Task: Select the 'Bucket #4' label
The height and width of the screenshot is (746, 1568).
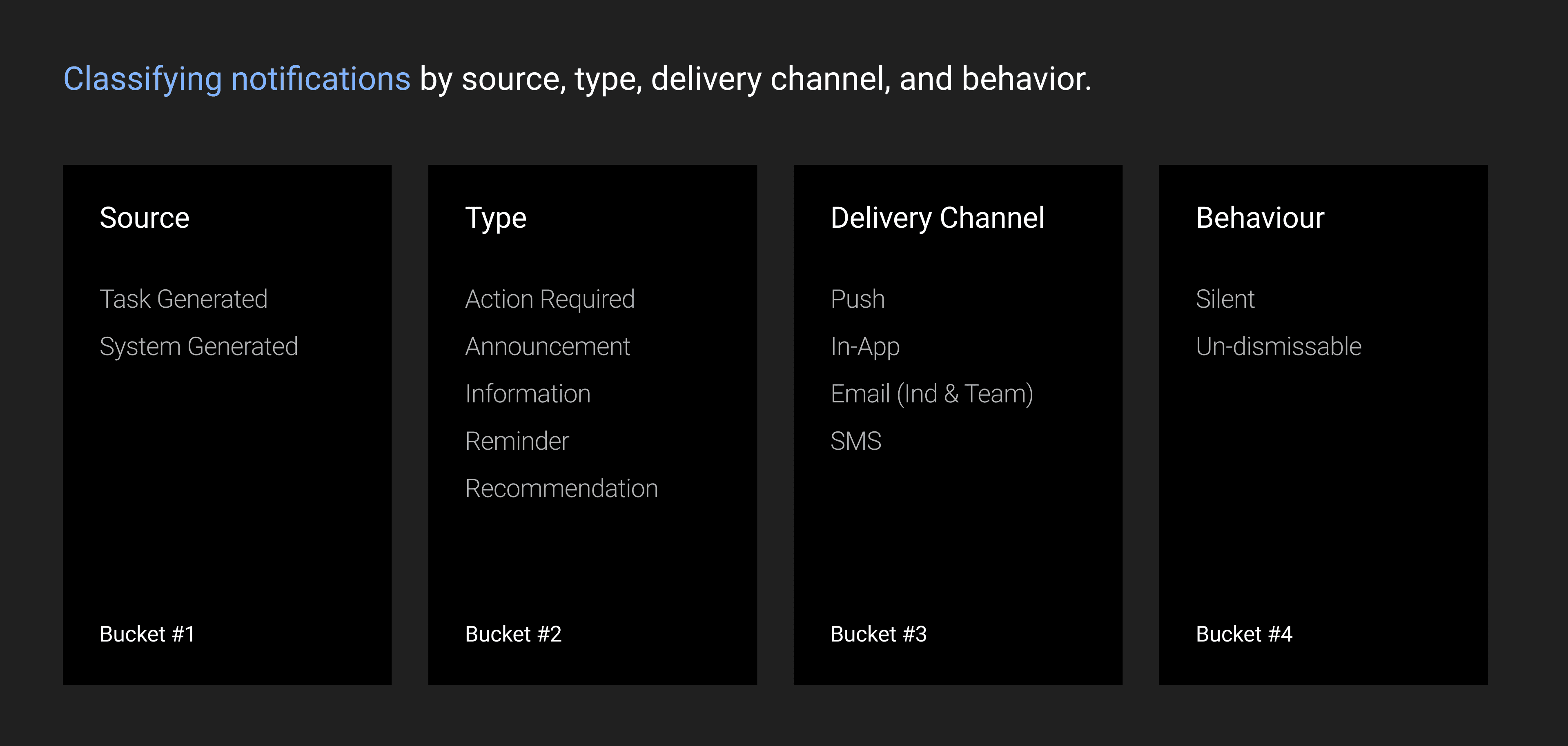Action: pos(1243,634)
